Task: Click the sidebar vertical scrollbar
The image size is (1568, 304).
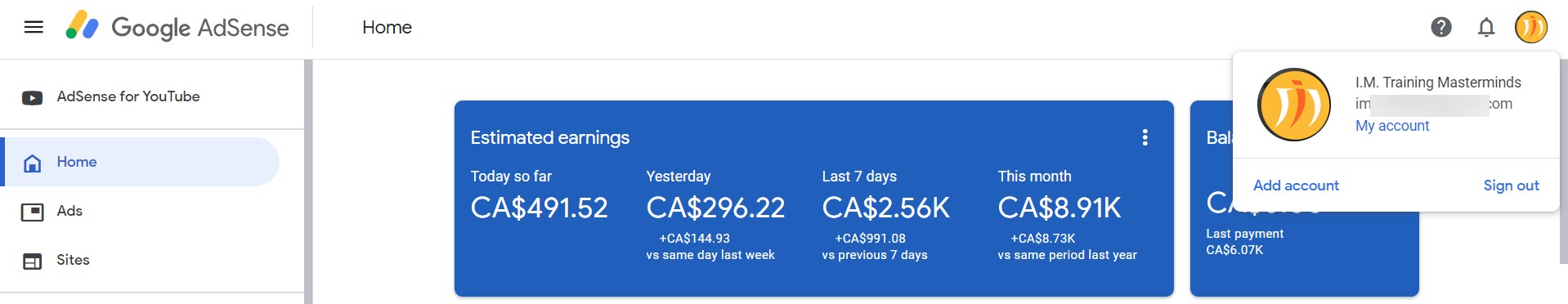Action: click(308, 181)
